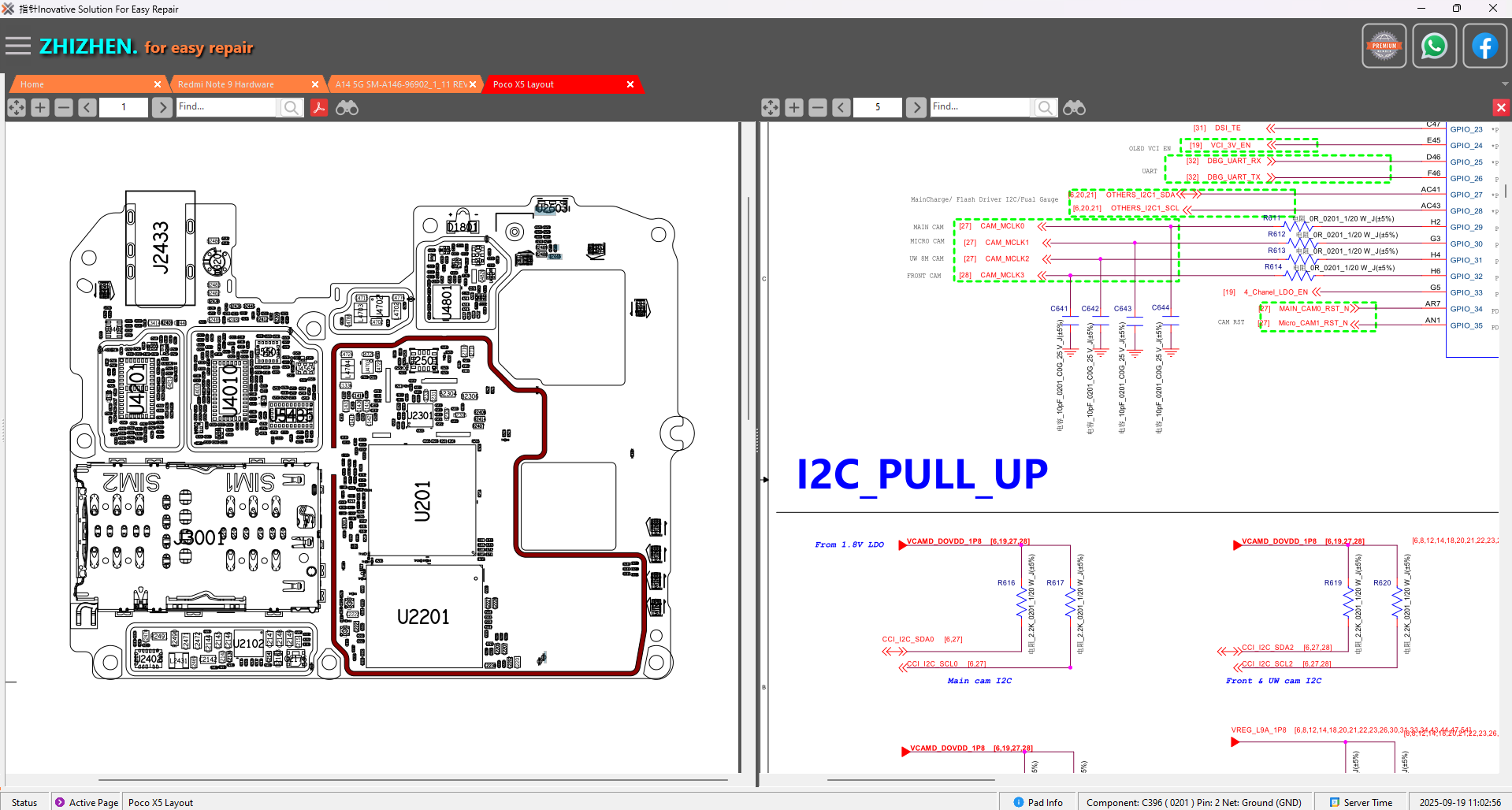Open the hamburger menu
The image size is (1512, 810).
17,46
